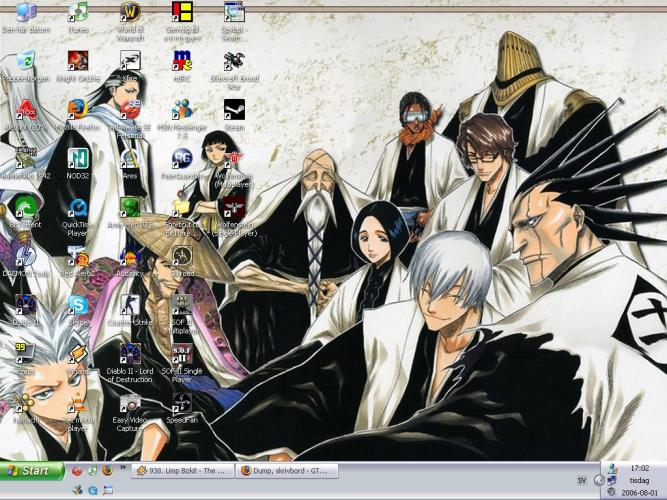Click the red Quick Launch icon beside Start
Screen dimensions: 667x500
77,471
